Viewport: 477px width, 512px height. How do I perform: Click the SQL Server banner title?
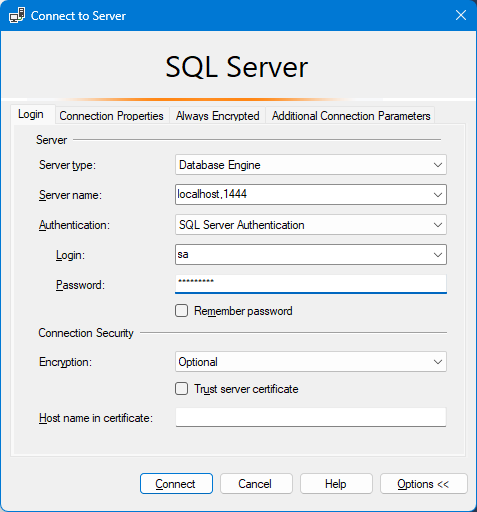(x=237, y=67)
